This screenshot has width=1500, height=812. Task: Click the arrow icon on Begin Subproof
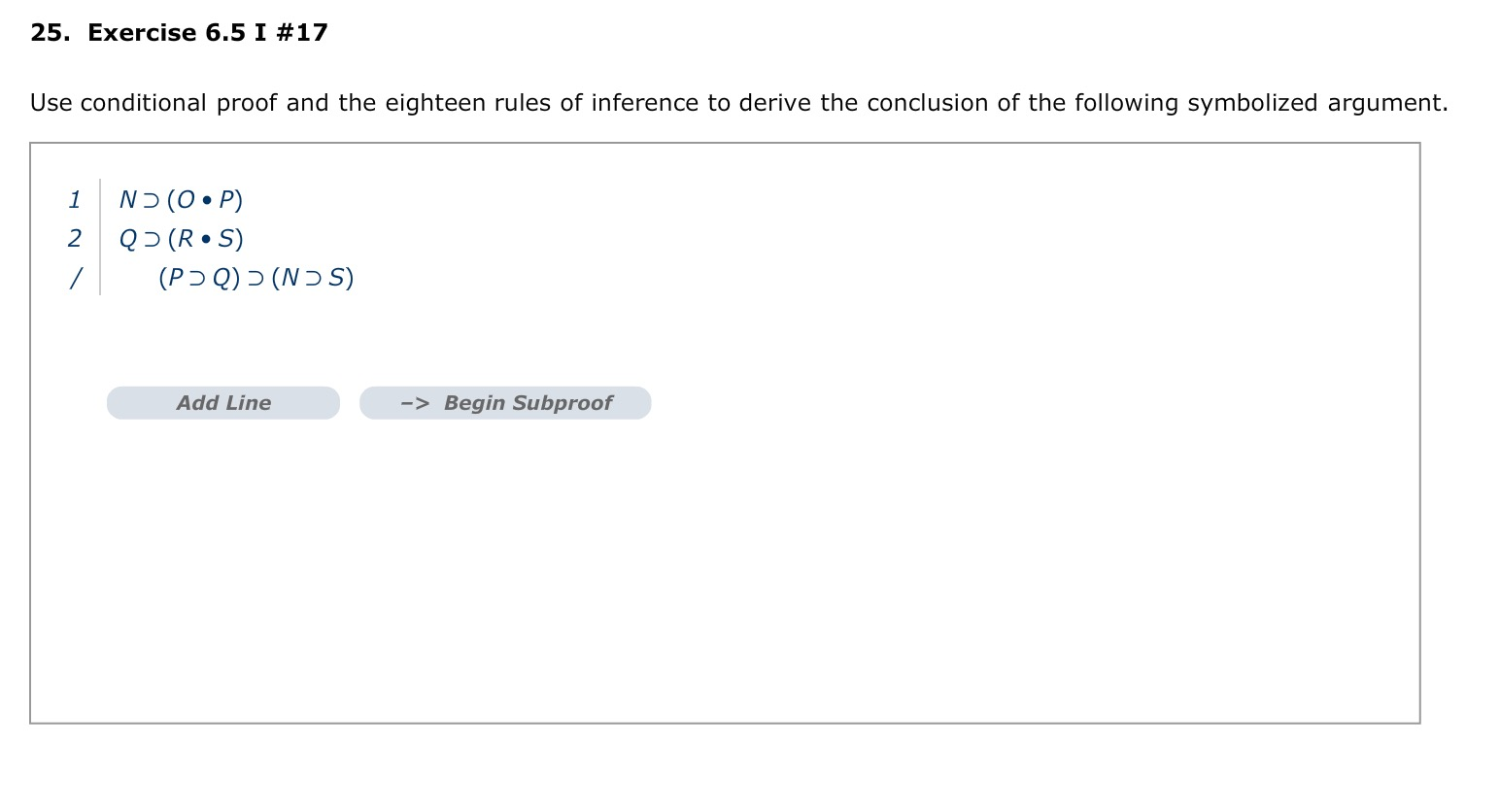pos(413,402)
